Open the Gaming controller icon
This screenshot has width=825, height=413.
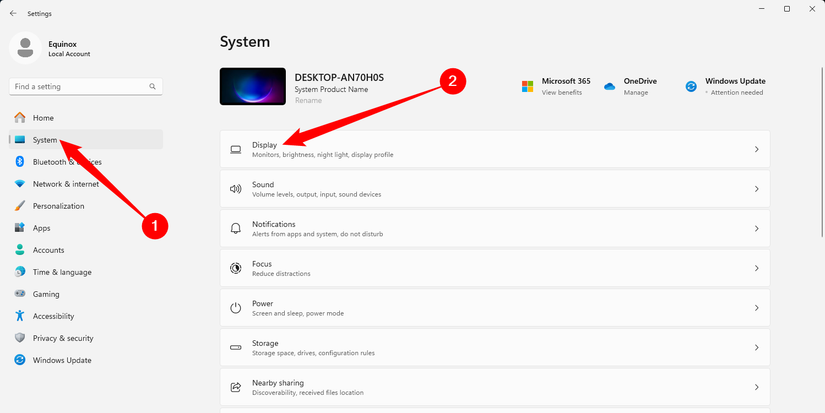pos(20,294)
